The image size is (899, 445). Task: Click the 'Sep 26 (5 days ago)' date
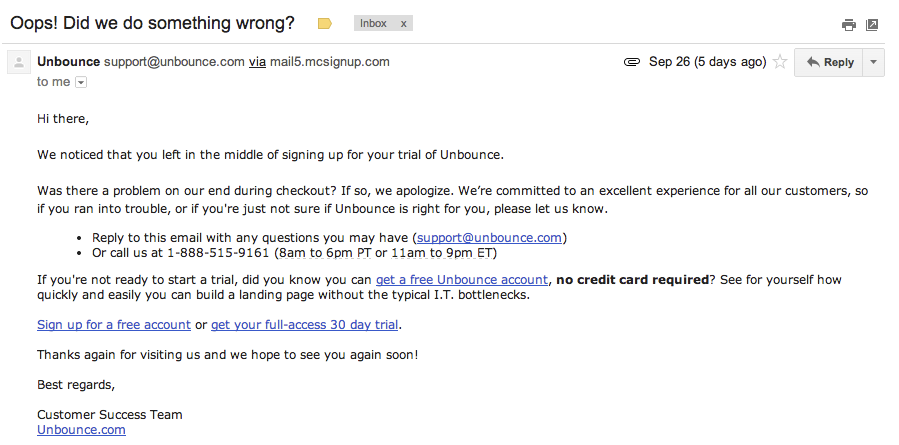click(707, 62)
